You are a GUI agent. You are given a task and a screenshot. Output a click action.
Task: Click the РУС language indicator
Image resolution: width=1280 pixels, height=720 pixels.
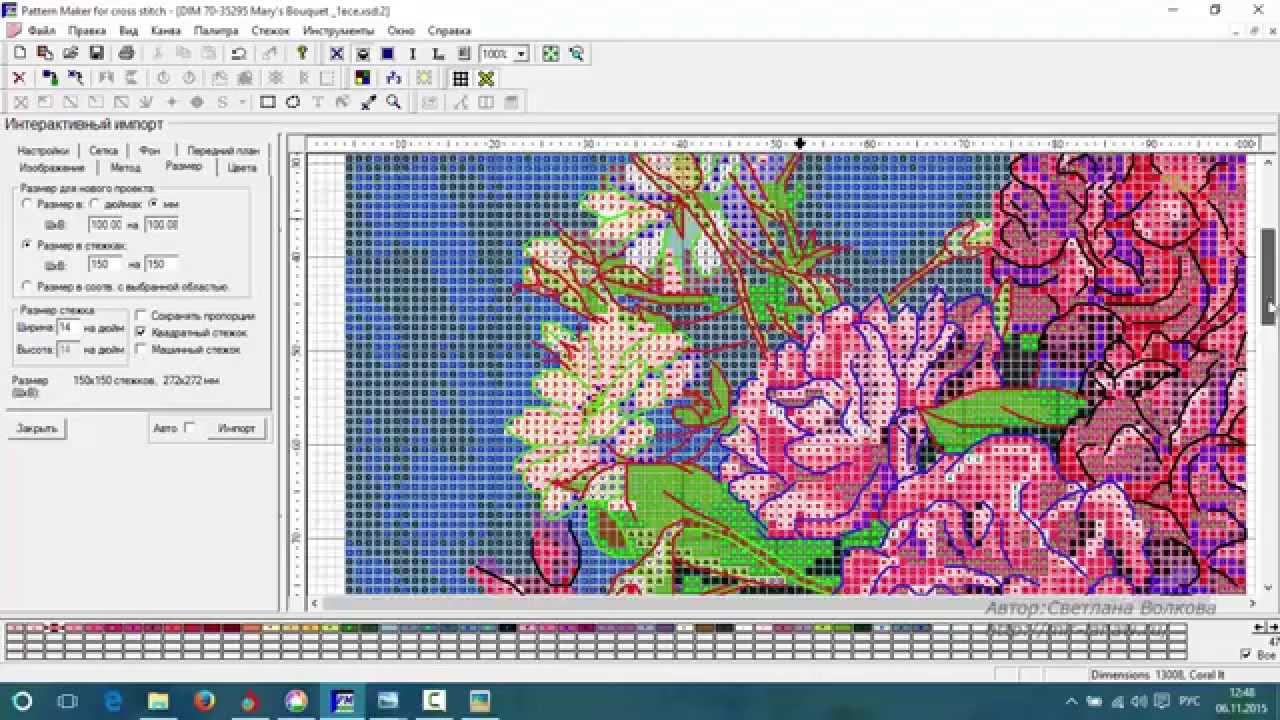click(1190, 701)
